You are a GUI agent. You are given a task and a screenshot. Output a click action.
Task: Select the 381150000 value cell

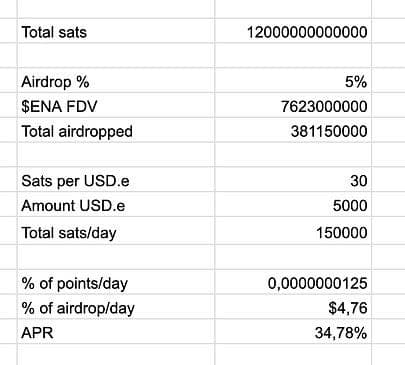tap(293, 130)
